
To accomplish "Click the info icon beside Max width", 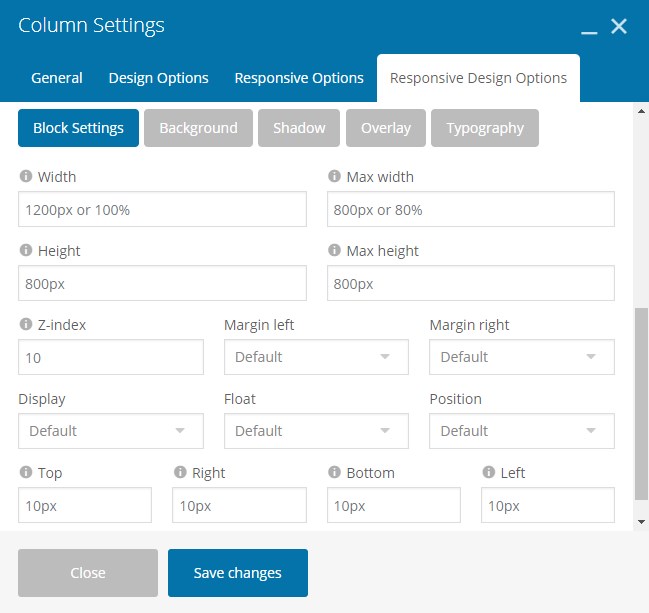I will [334, 177].
